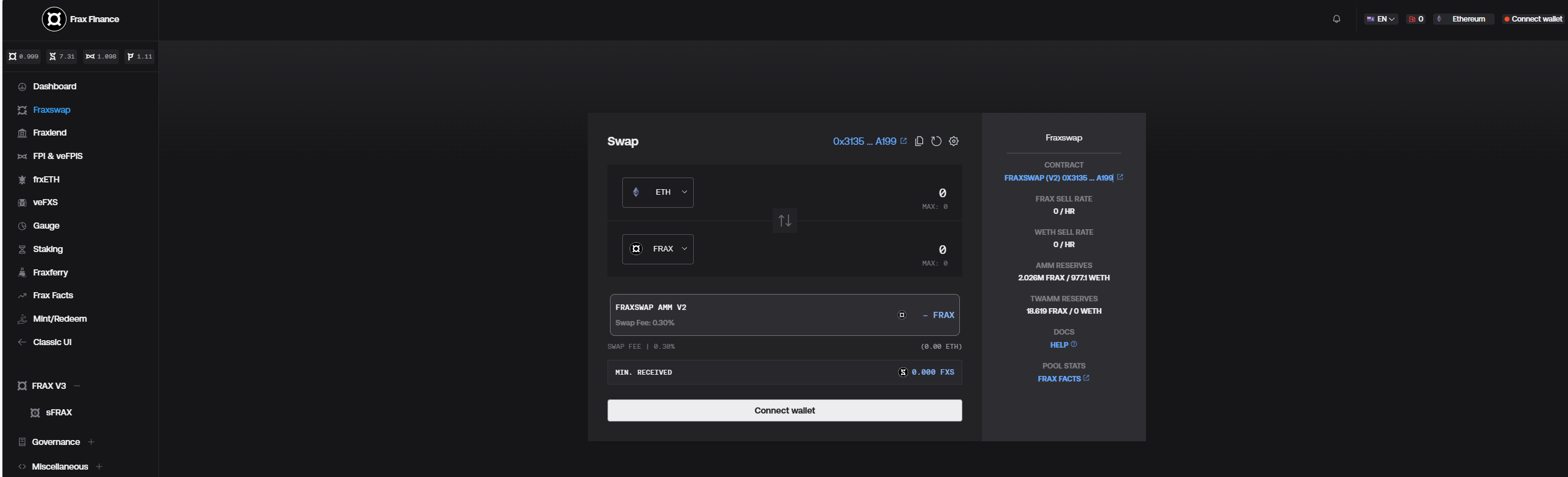Open the FRAX token dropdown
The image size is (1568, 477).
click(658, 249)
